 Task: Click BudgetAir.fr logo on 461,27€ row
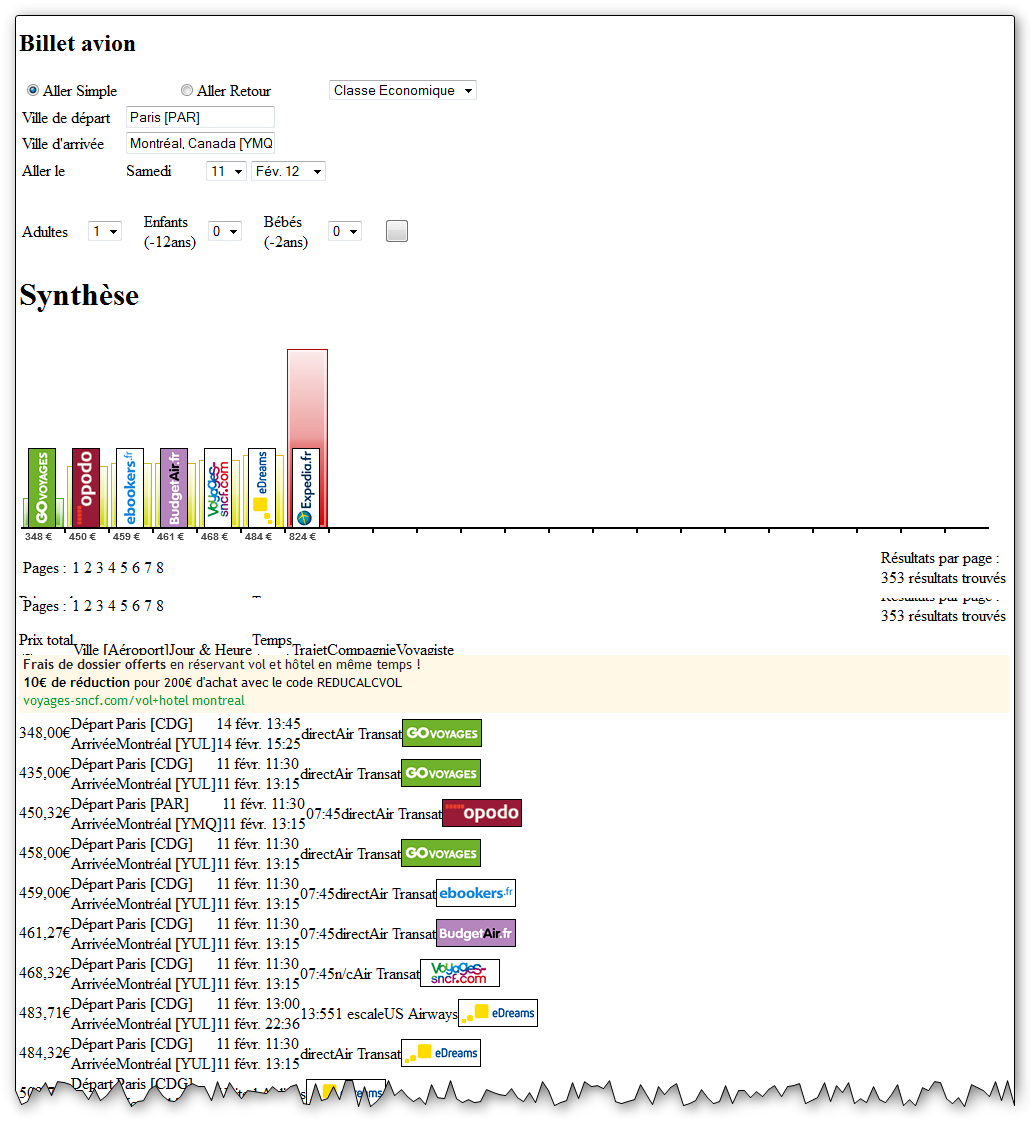coord(476,933)
